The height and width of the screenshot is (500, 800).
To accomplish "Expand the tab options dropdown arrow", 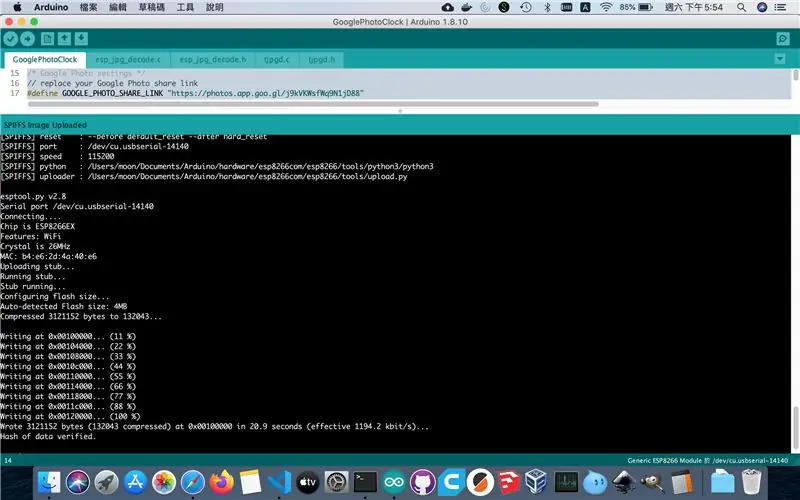I will (x=780, y=59).
